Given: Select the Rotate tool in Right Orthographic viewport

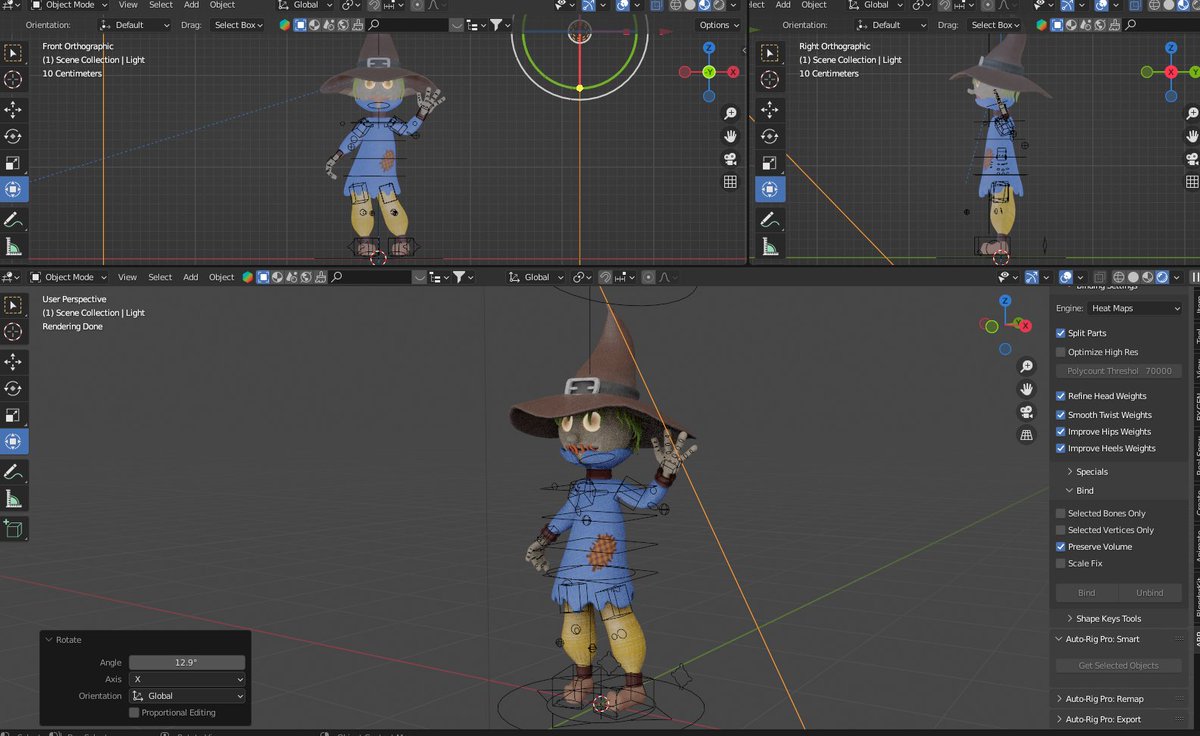Looking at the screenshot, I should pyautogui.click(x=770, y=136).
